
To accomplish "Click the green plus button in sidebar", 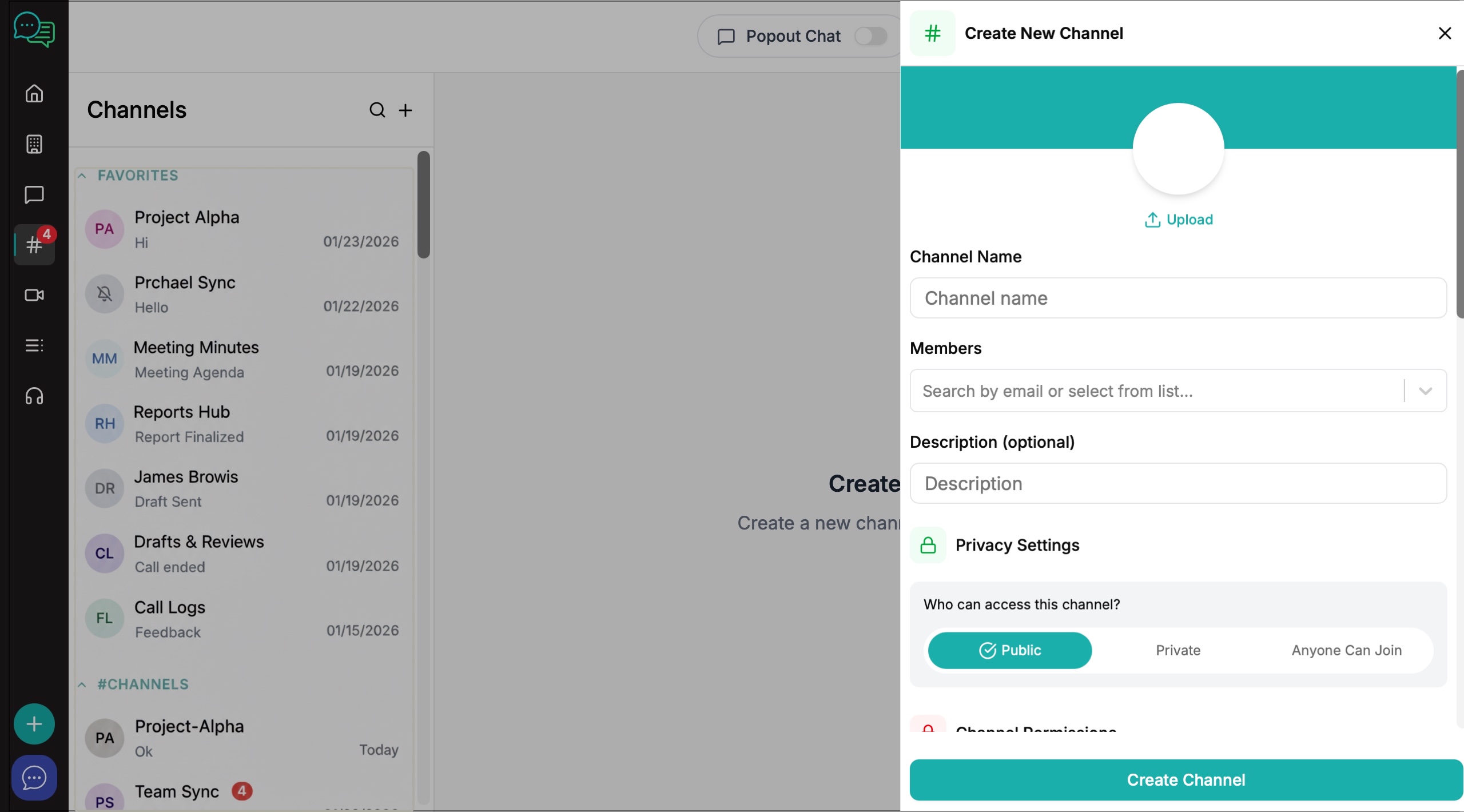I will (34, 724).
